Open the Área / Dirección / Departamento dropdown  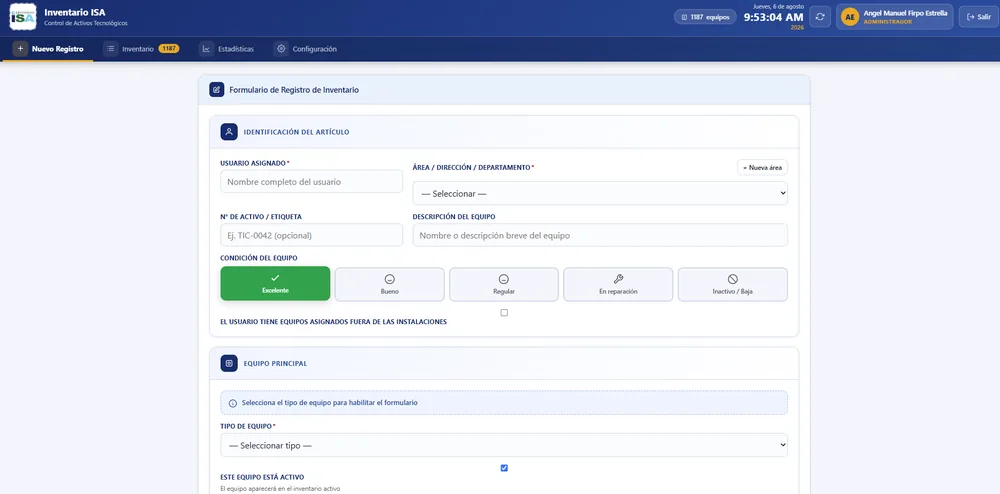click(600, 193)
